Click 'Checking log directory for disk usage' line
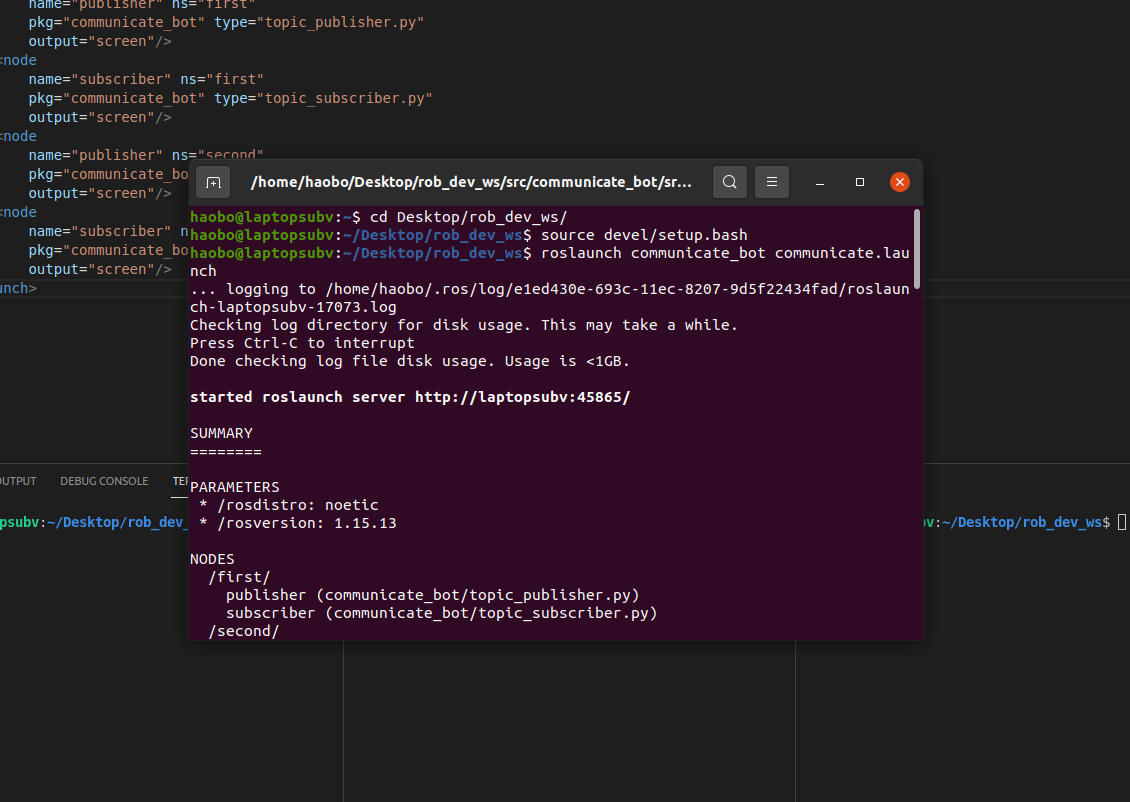Image resolution: width=1130 pixels, height=802 pixels. [x=464, y=325]
